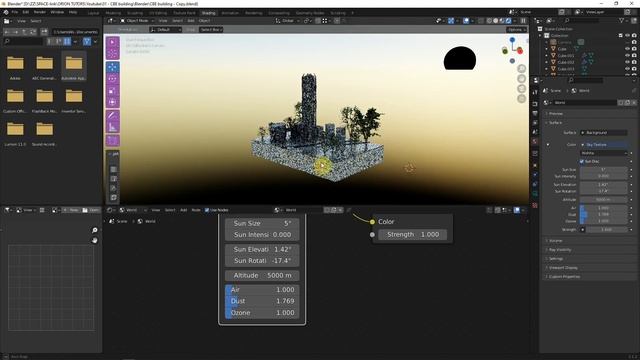Open the World properties tab icon
This screenshot has width=640, height=360.
tap(535, 142)
